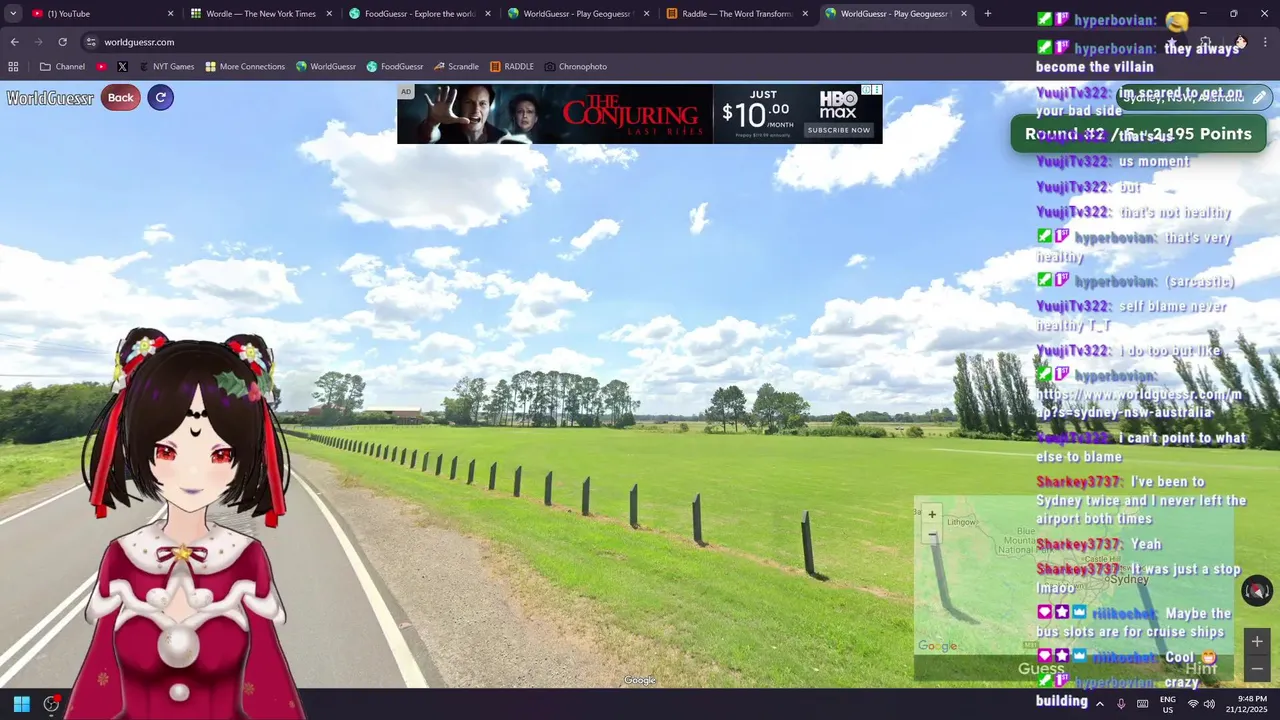1280x720 pixels.
Task: Zoom out the mini map with minus
Action: [932, 535]
